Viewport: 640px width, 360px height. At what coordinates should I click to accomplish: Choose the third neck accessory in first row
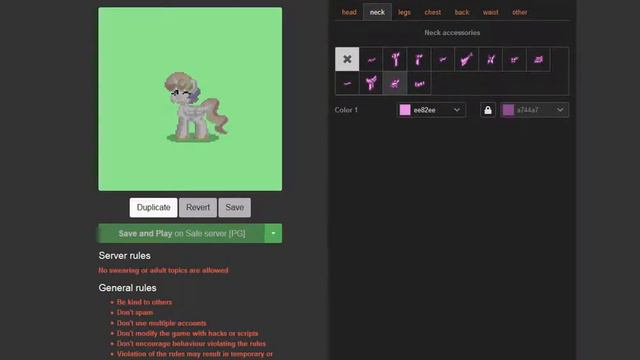pos(395,59)
